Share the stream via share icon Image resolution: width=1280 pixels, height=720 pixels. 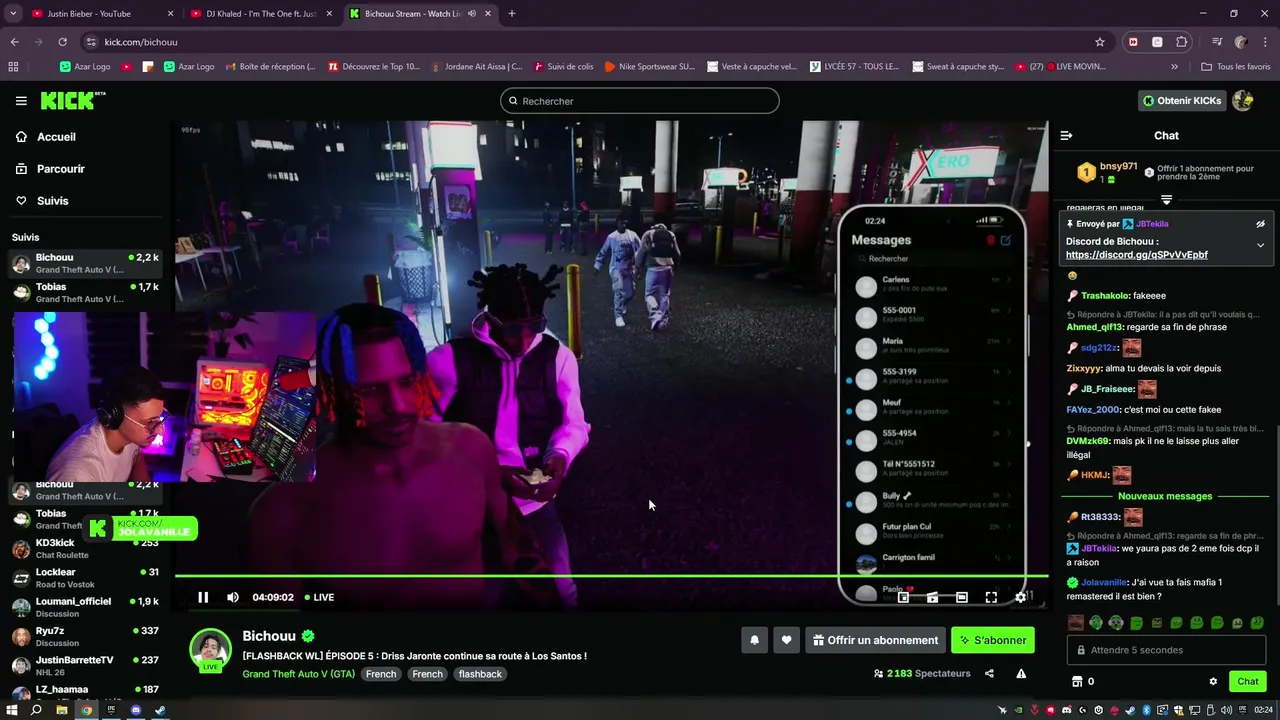(989, 674)
